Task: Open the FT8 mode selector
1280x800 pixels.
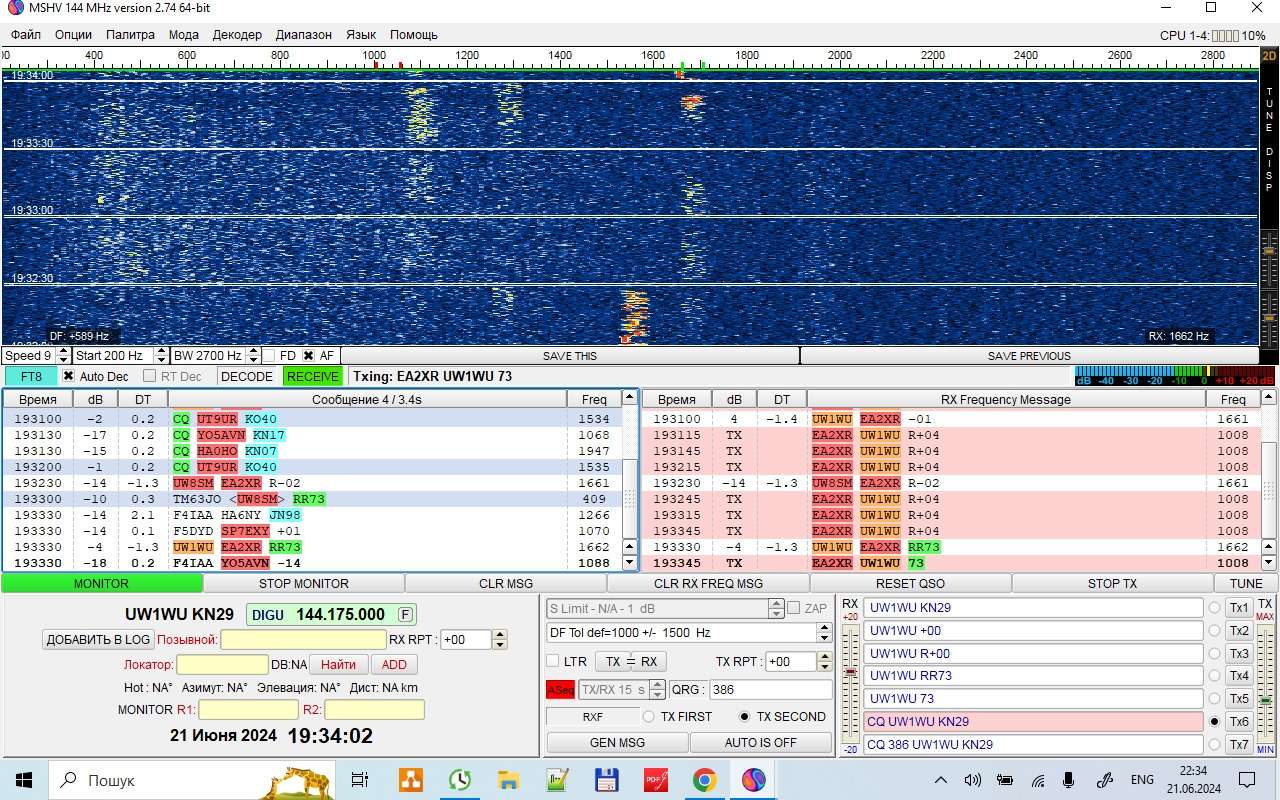Action: (x=31, y=376)
